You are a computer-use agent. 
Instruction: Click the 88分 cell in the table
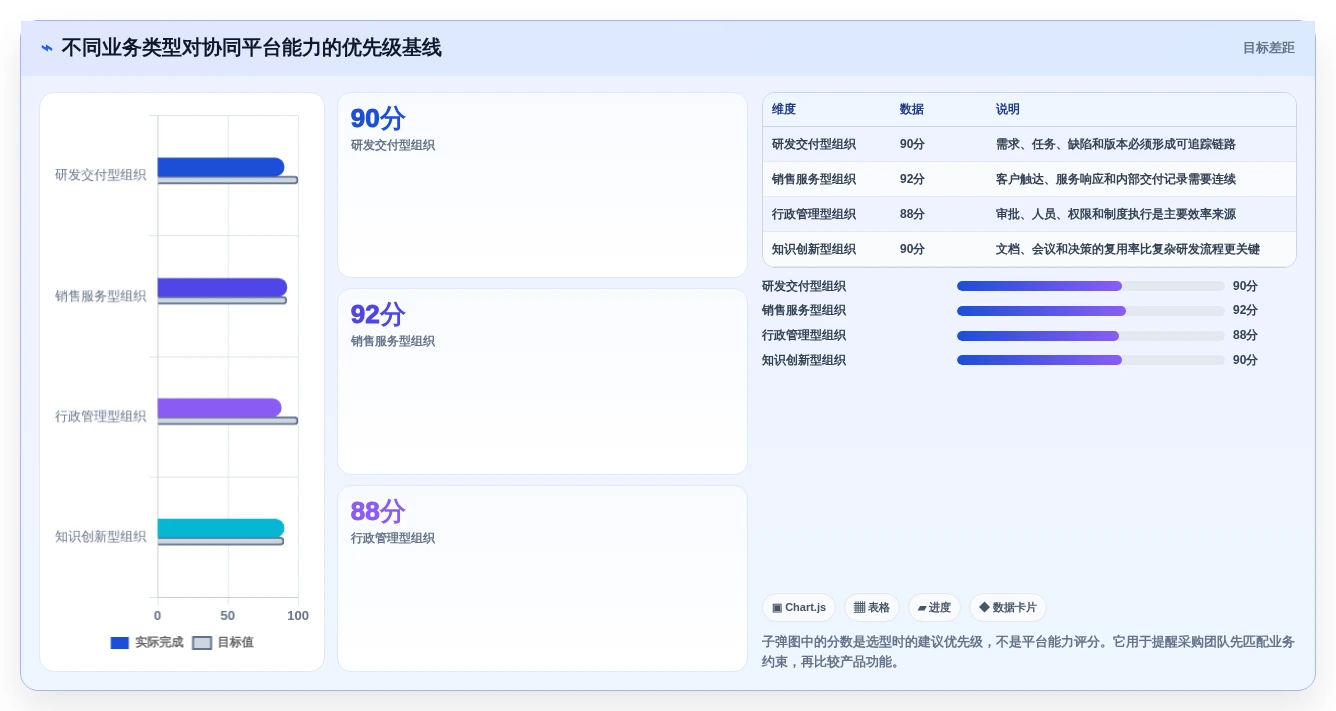click(x=912, y=214)
